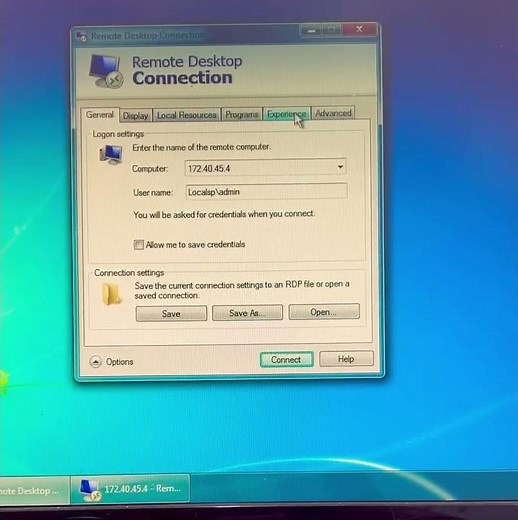This screenshot has width=518, height=520.
Task: Click the credentials prompt notice text
Action: point(223,214)
